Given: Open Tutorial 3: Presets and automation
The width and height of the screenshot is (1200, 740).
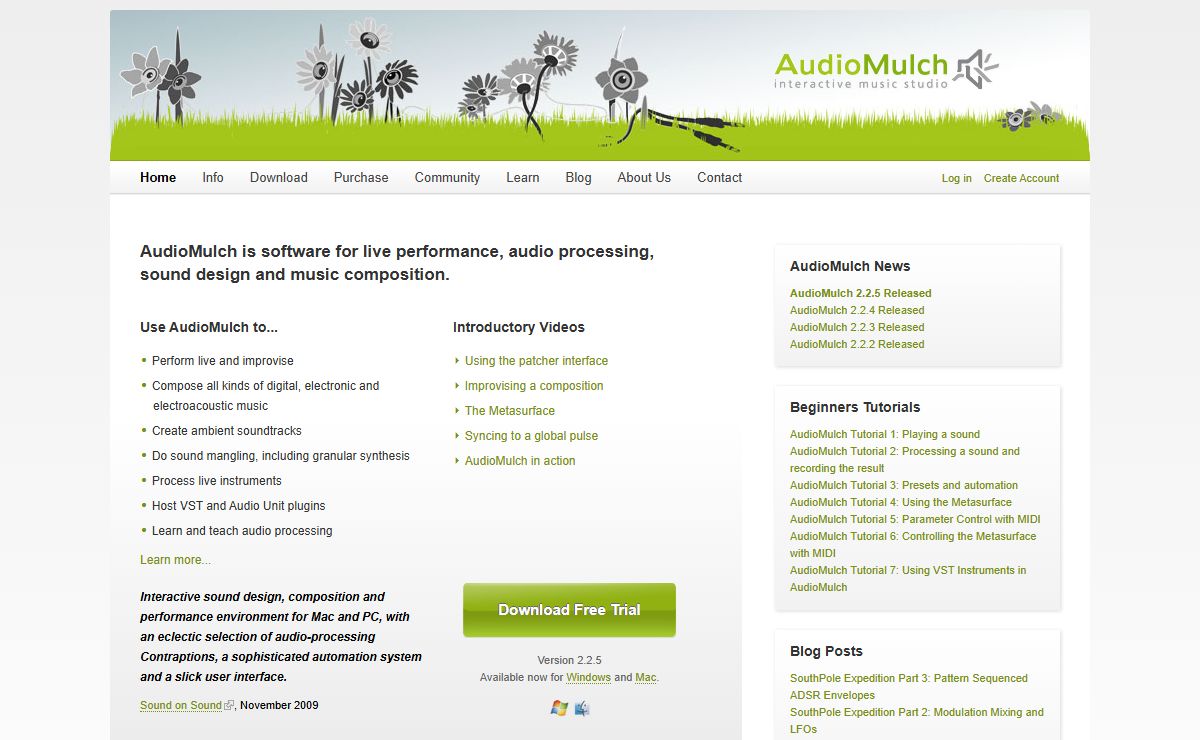Looking at the screenshot, I should coord(904,485).
